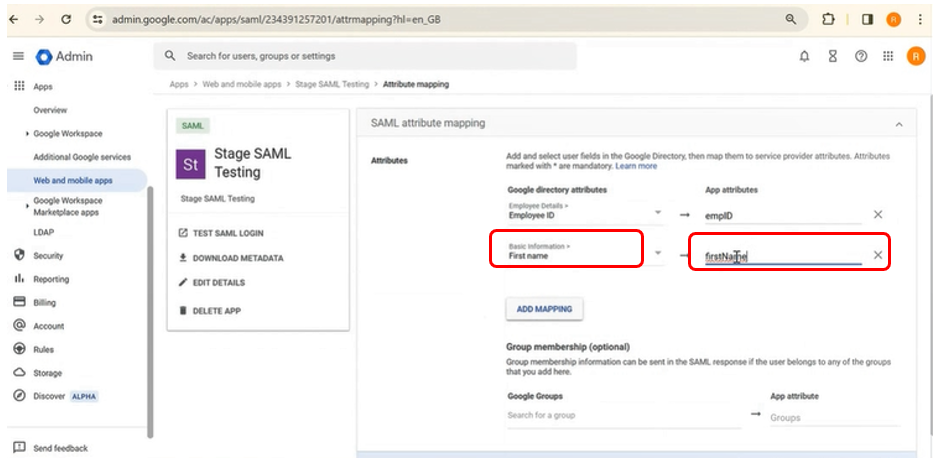
Task: Click the purple St app icon
Action: tap(190, 164)
